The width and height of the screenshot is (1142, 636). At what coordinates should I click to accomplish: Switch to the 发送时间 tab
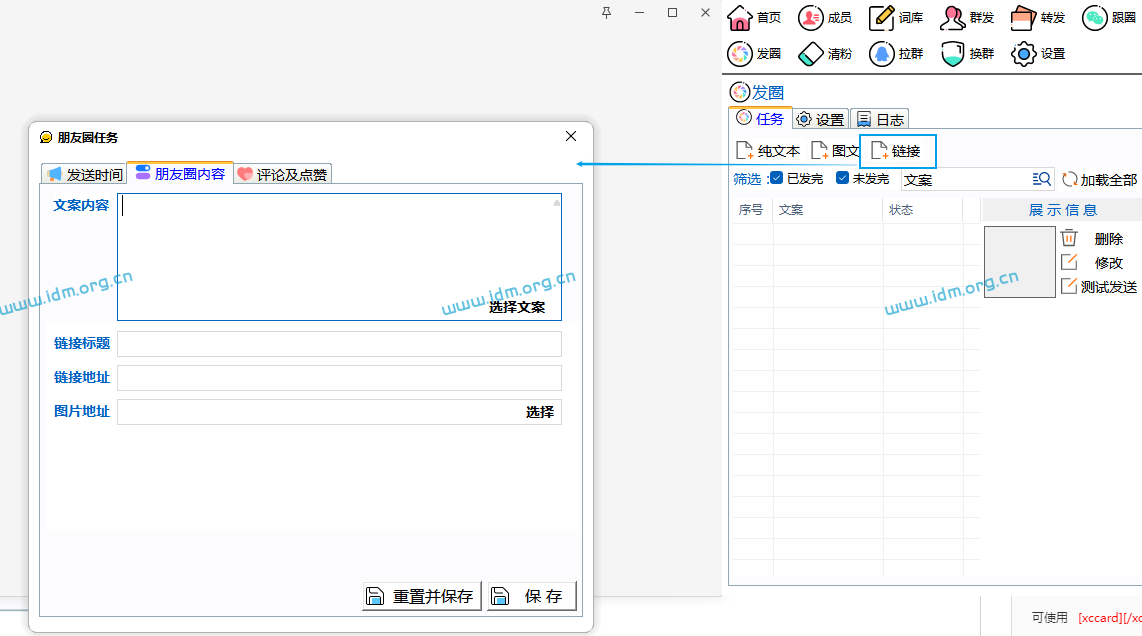click(84, 174)
